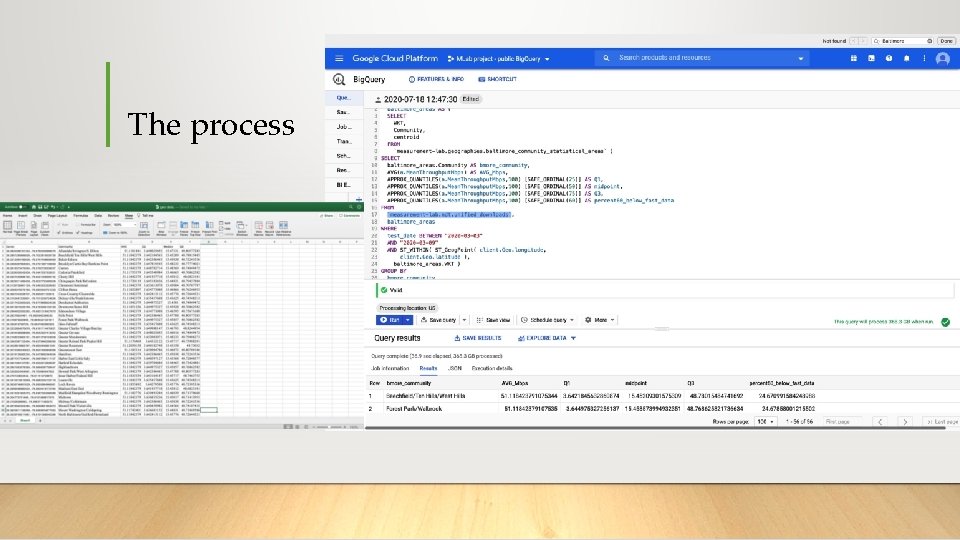Screen dimensions: 960x540
Task: Open the Excel Insert ribbon tab
Action: tap(23, 216)
